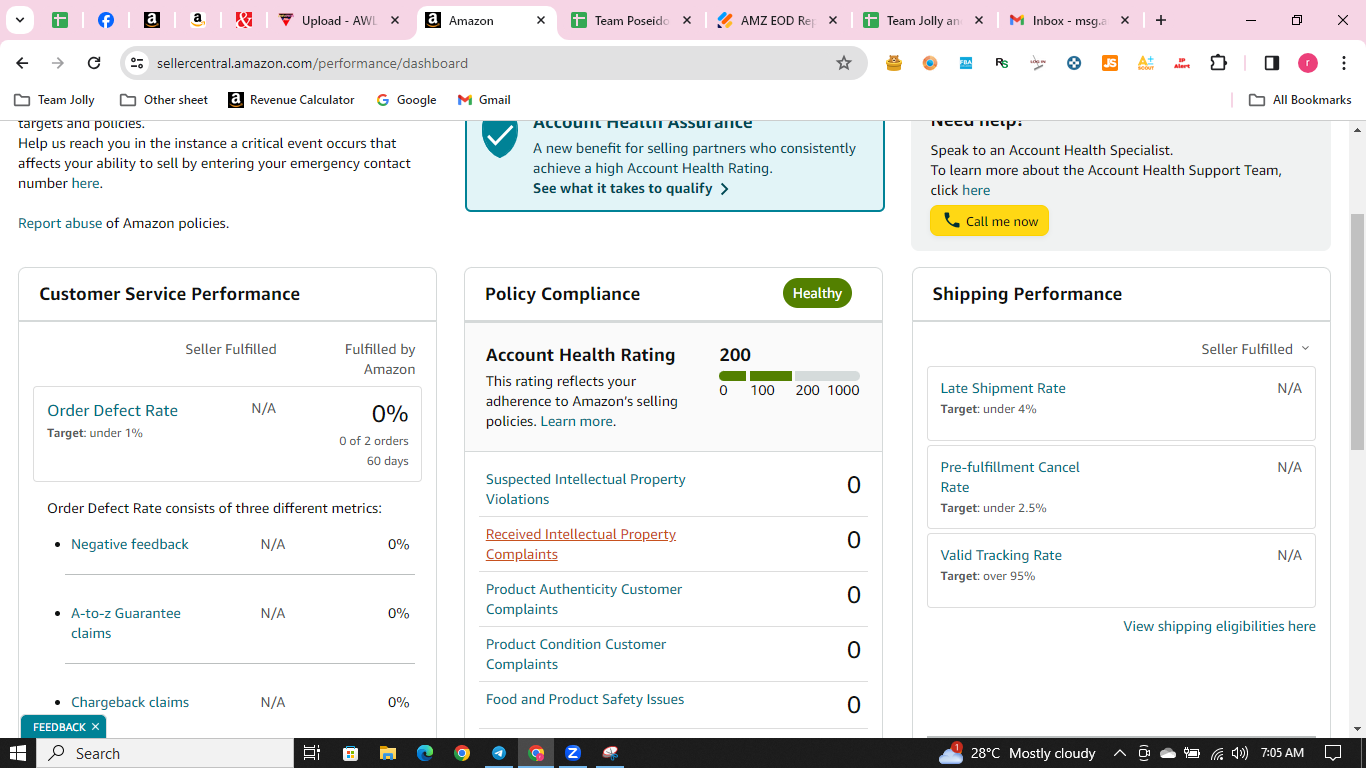Open the IP Alert extension

(1182, 63)
